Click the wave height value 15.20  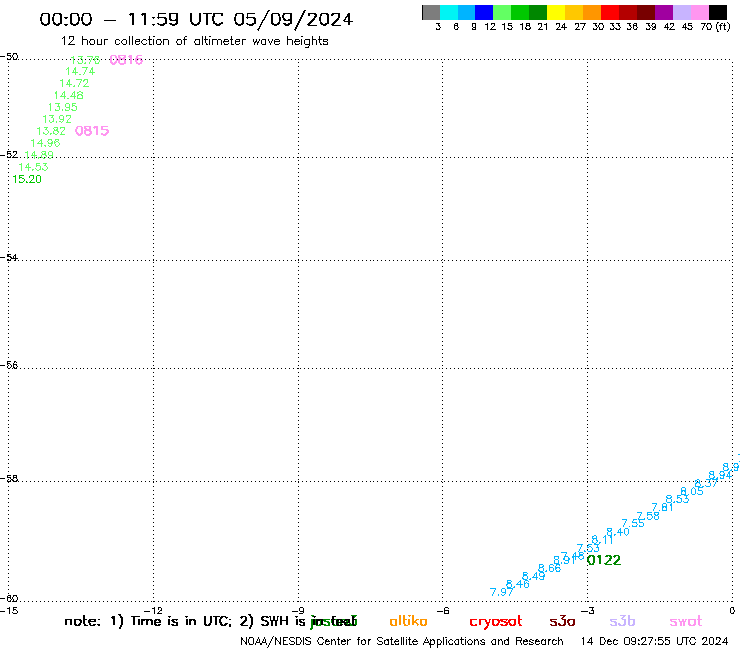[27, 179]
